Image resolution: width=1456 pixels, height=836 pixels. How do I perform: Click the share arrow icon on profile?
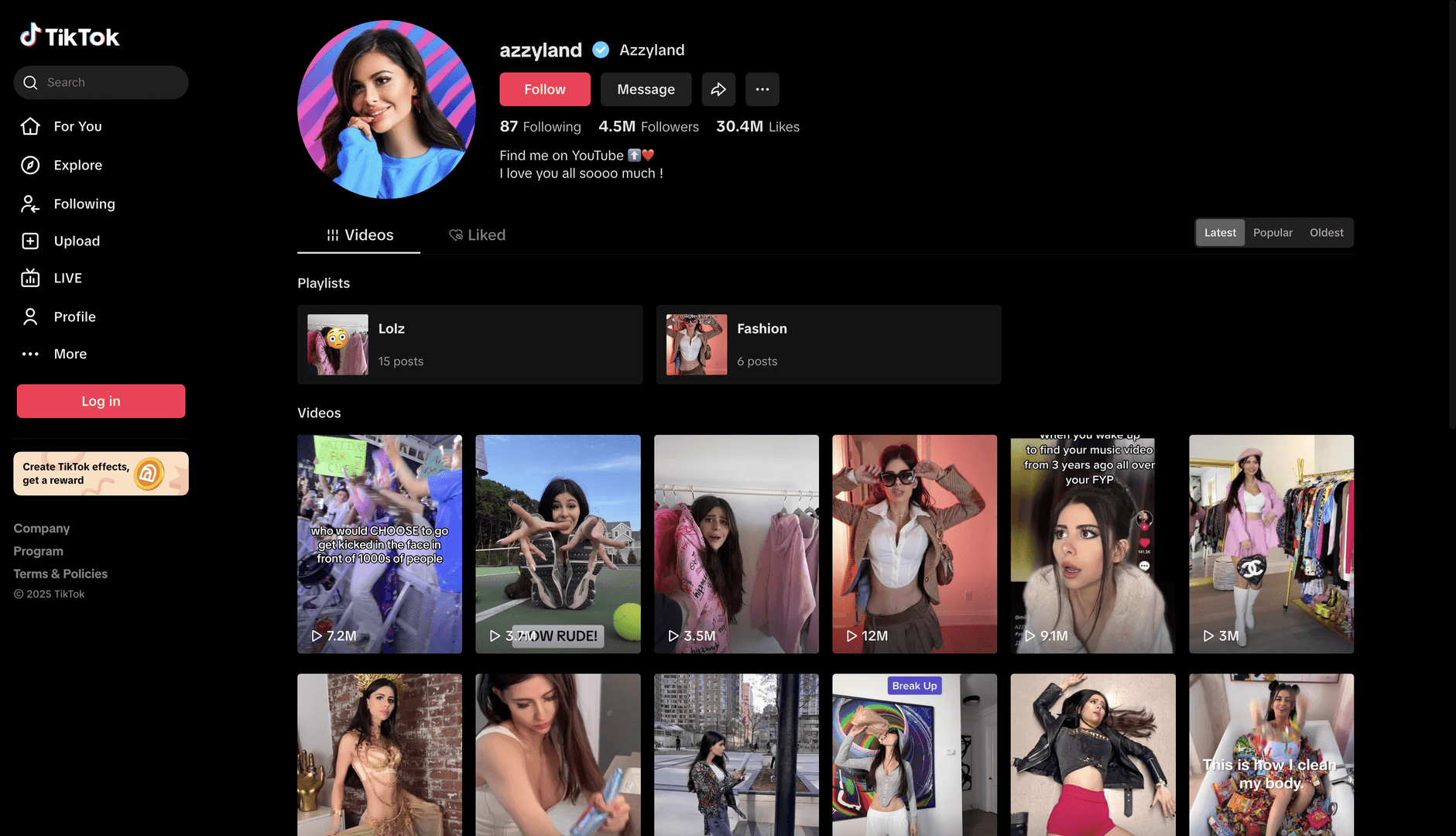[718, 89]
